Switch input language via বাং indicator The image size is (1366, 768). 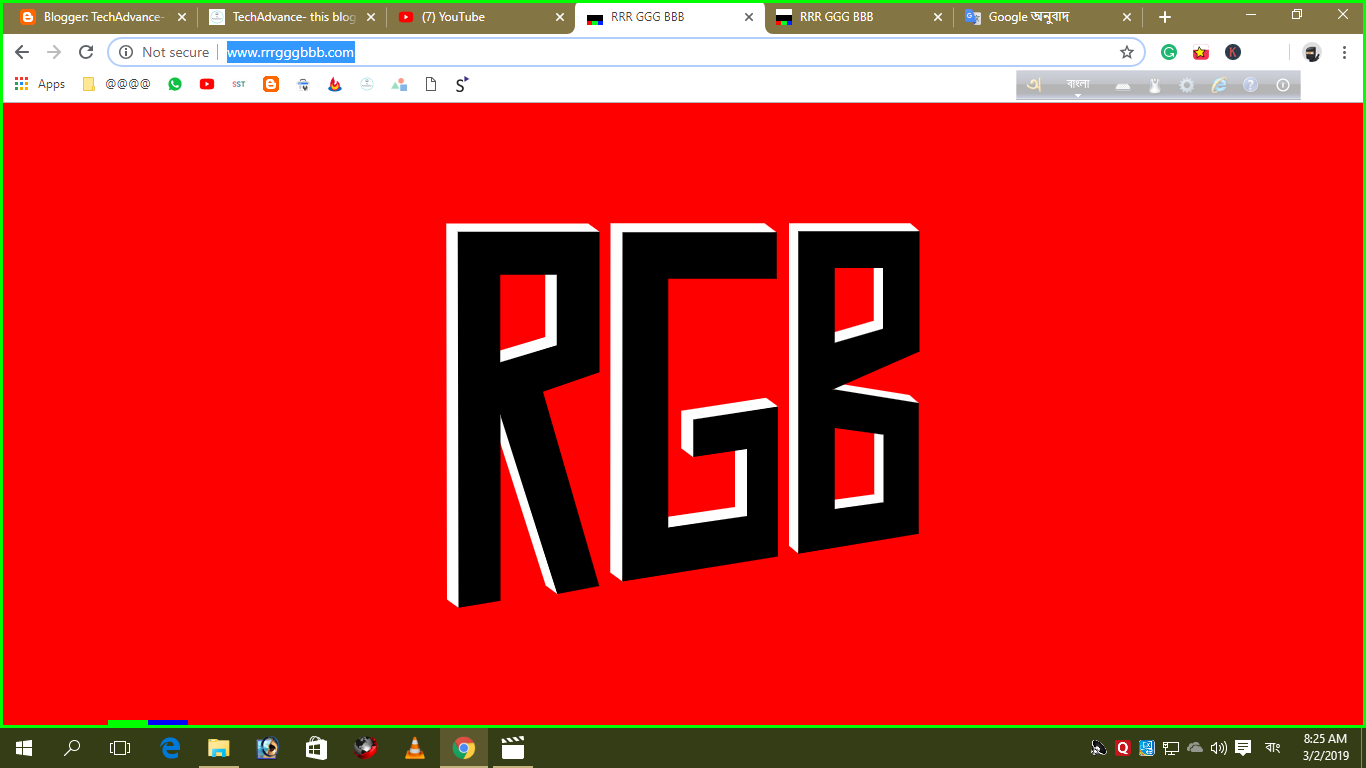[x=1273, y=748]
